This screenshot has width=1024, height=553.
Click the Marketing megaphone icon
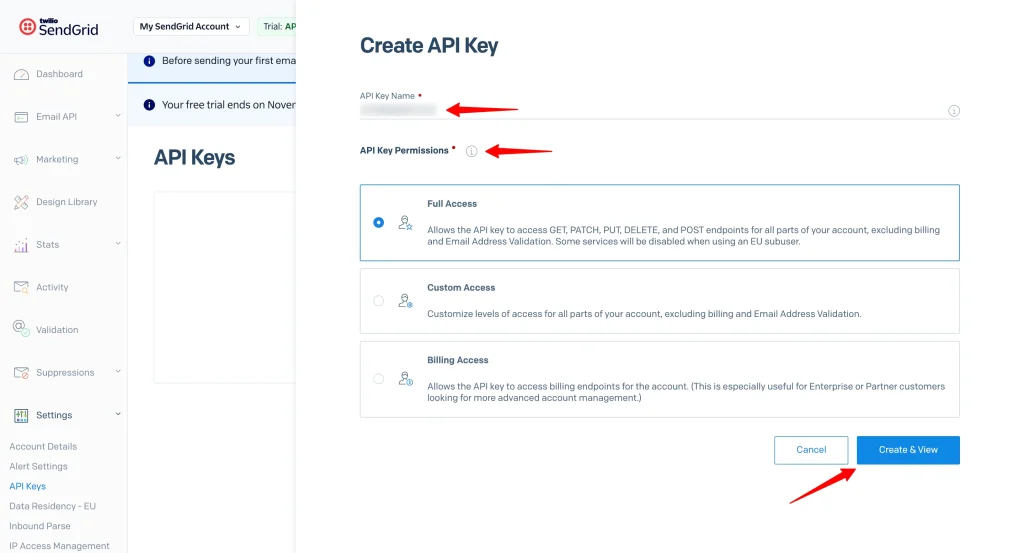(x=21, y=160)
